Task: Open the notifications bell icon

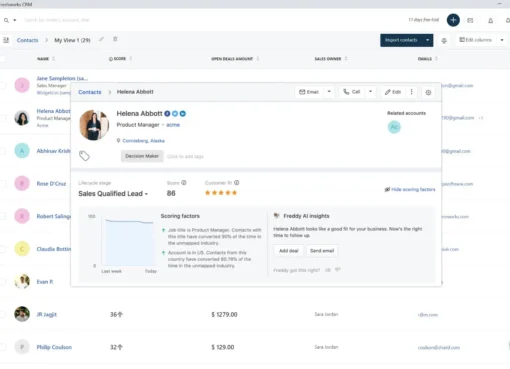Action: tap(490, 21)
